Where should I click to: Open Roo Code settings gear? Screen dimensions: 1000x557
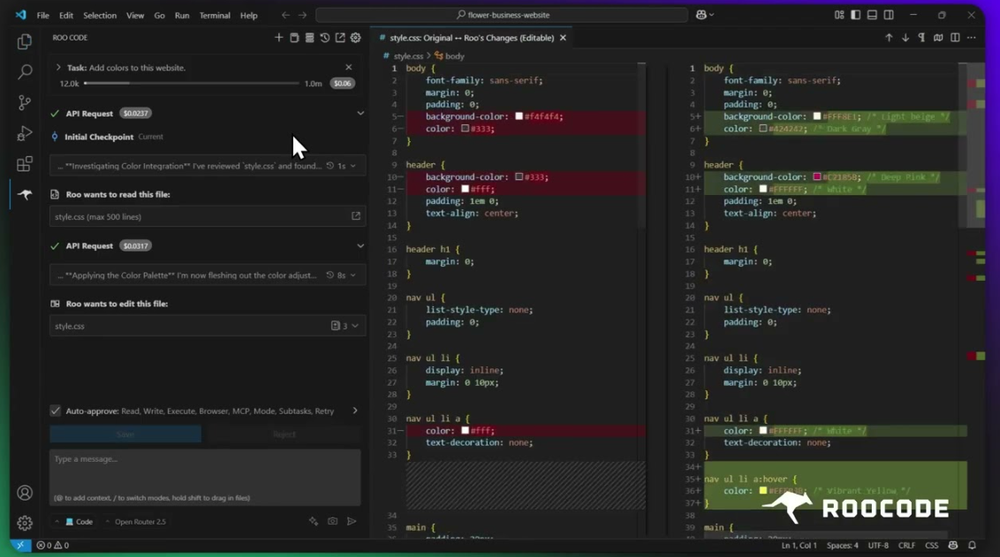coord(355,38)
